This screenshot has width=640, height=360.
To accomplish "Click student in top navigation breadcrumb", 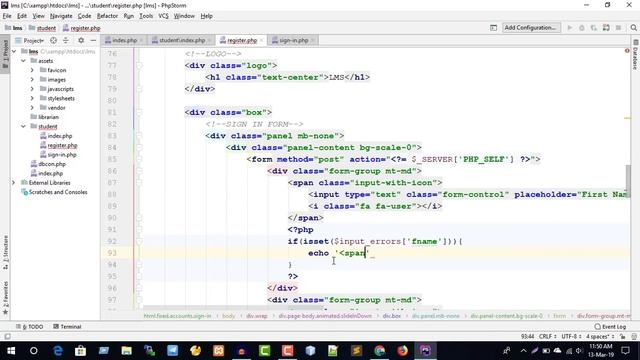I will tap(46, 28).
